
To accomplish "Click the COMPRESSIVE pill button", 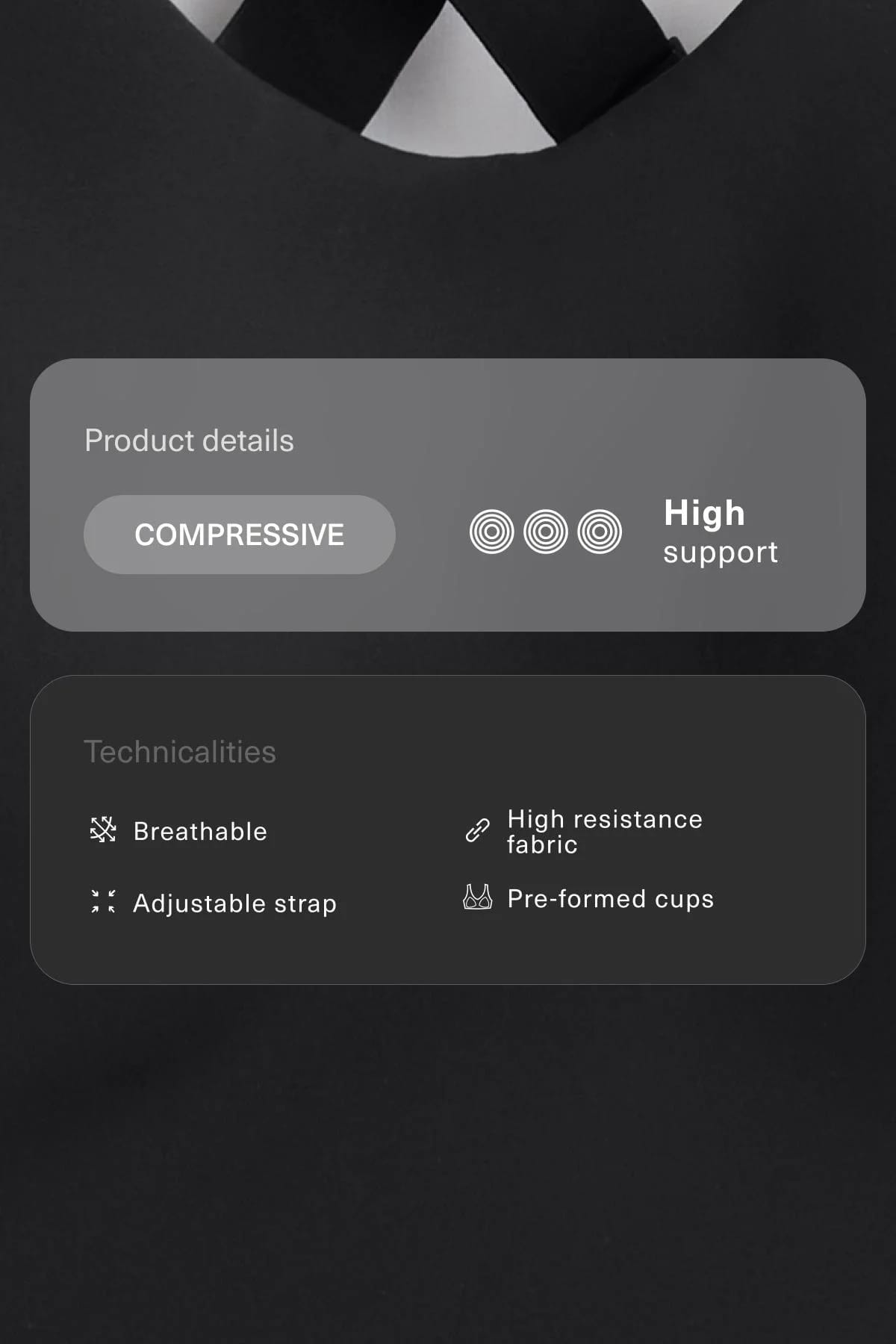I will (240, 535).
